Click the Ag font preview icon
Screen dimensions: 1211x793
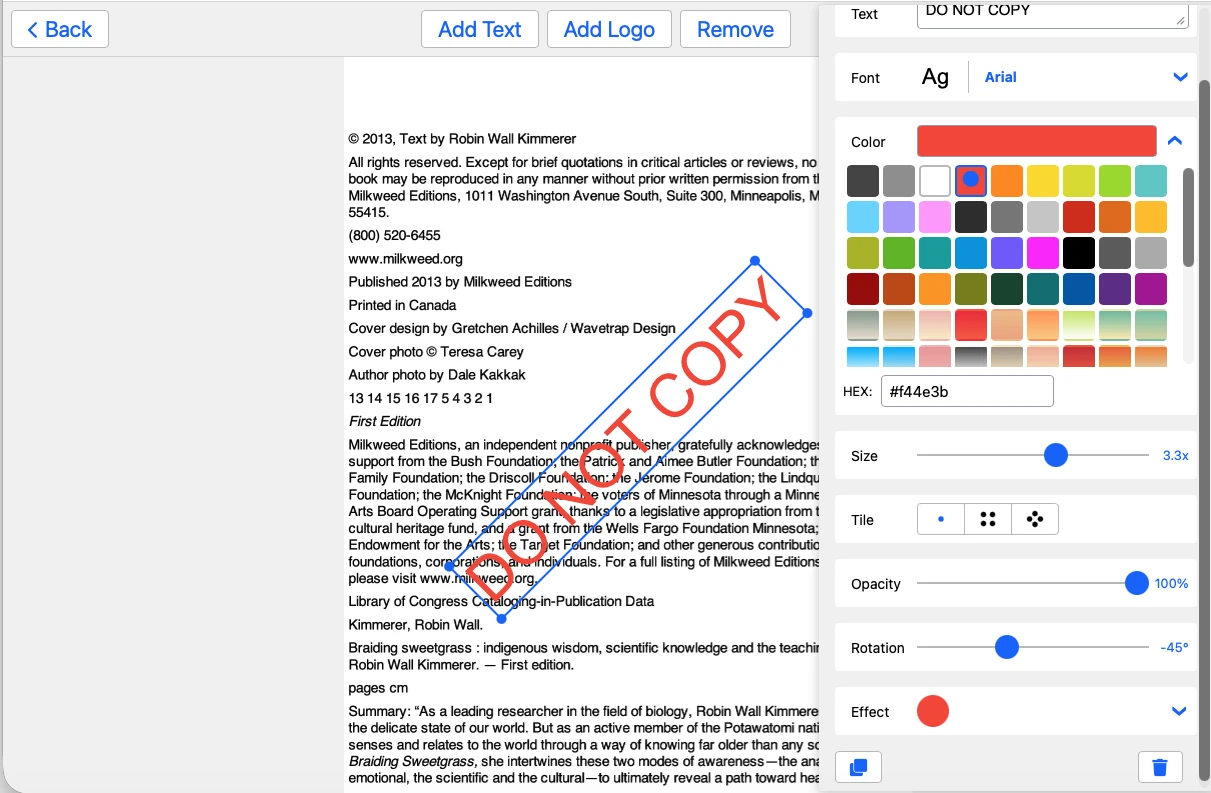(x=935, y=76)
